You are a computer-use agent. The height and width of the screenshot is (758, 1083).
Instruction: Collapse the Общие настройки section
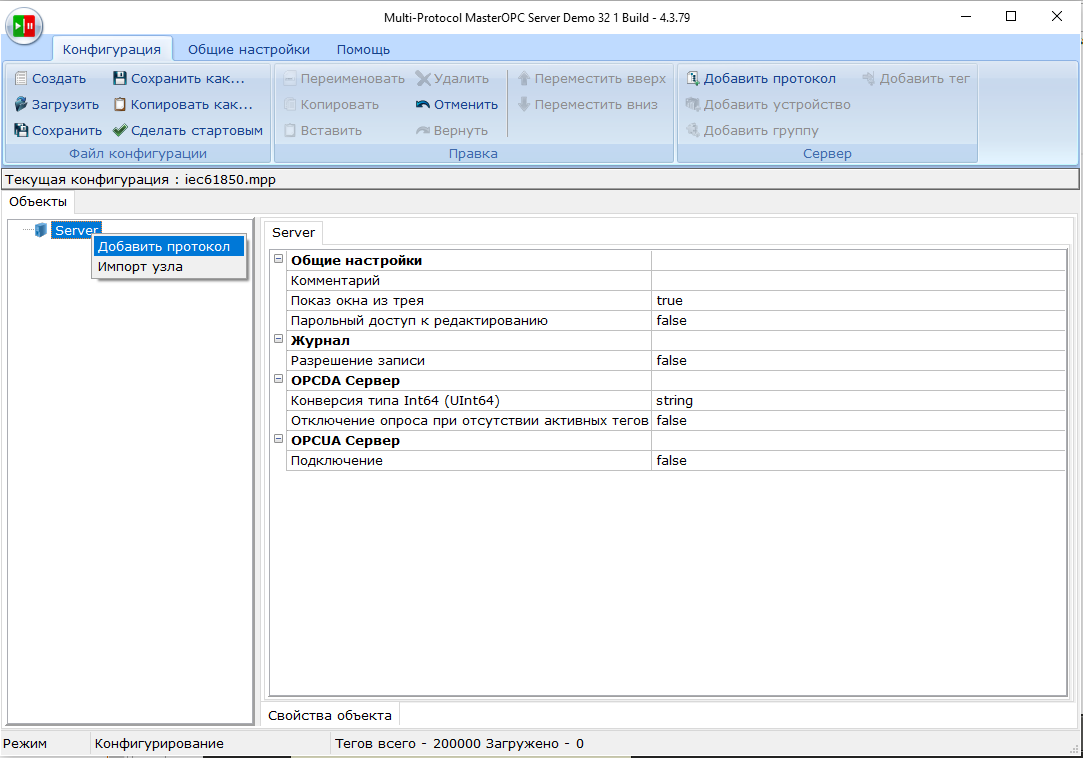(x=278, y=259)
